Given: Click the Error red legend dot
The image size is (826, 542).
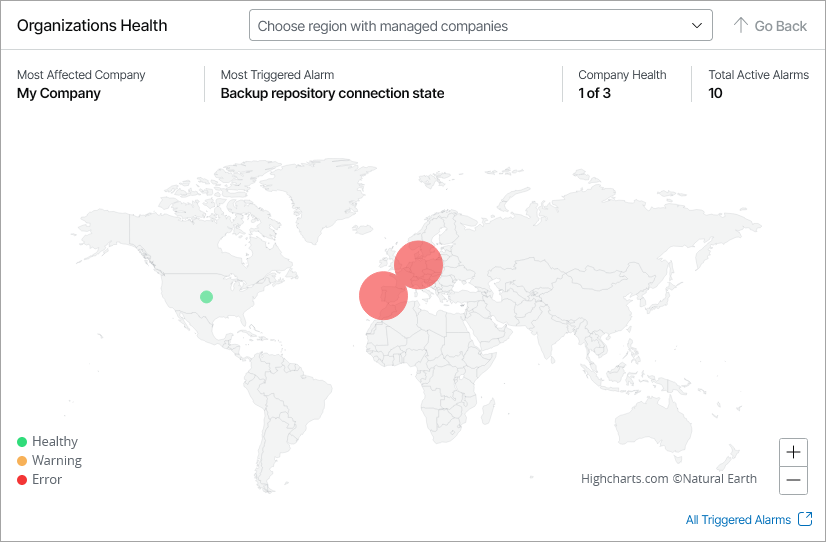Looking at the screenshot, I should 22,480.
